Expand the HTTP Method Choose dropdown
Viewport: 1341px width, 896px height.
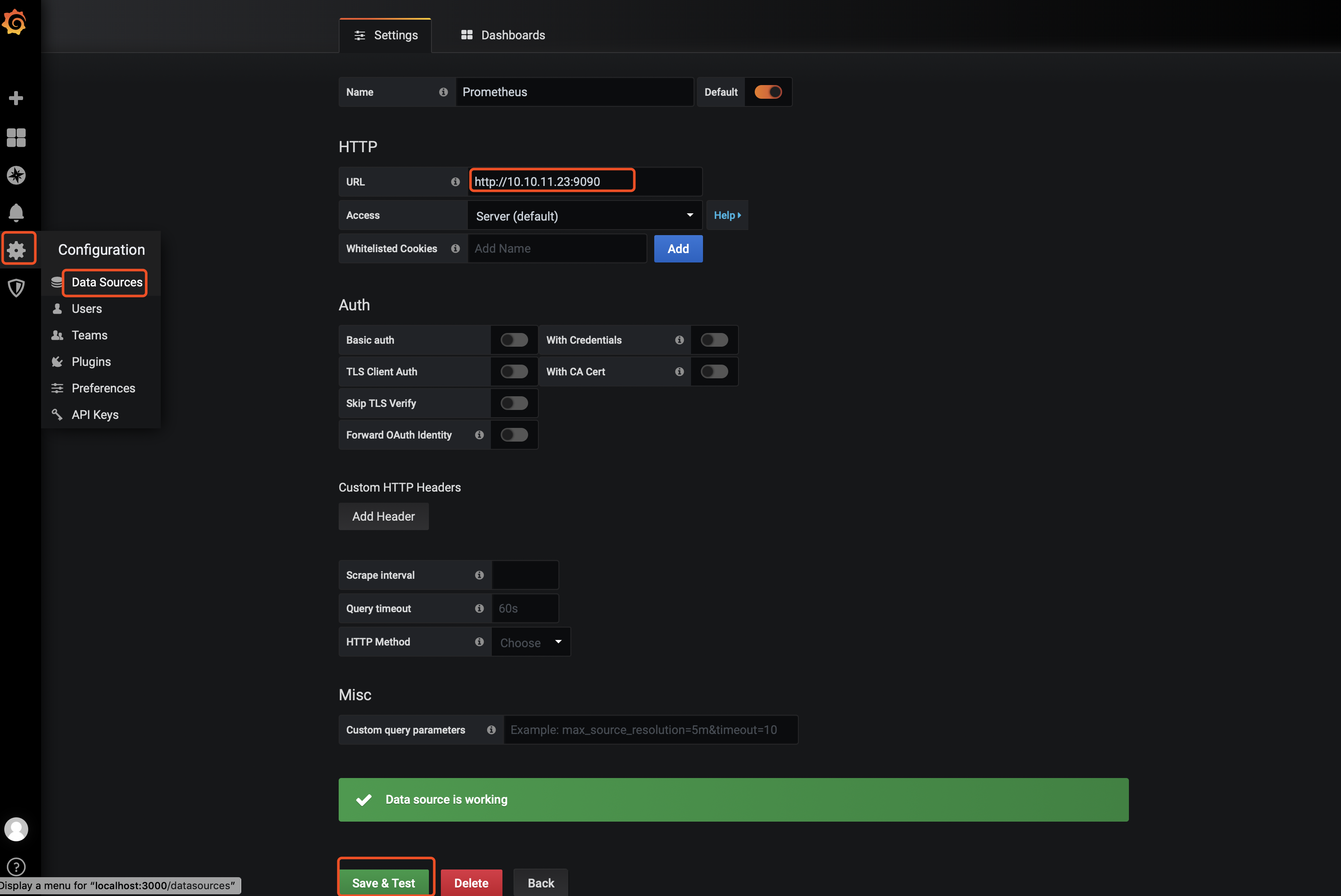530,642
